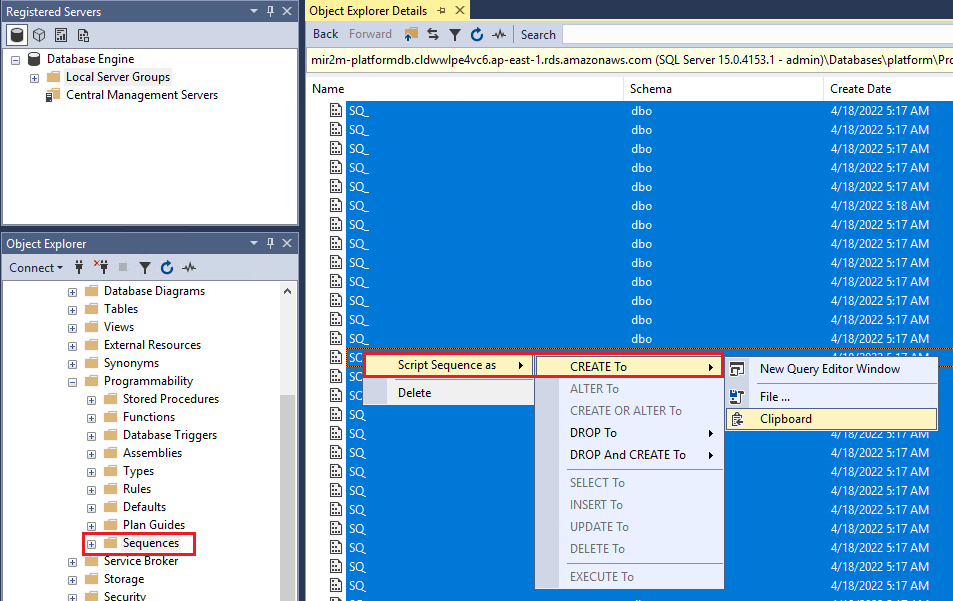Image resolution: width=953 pixels, height=601 pixels.
Task: Expand the Service Broker folder node
Action: click(72, 562)
